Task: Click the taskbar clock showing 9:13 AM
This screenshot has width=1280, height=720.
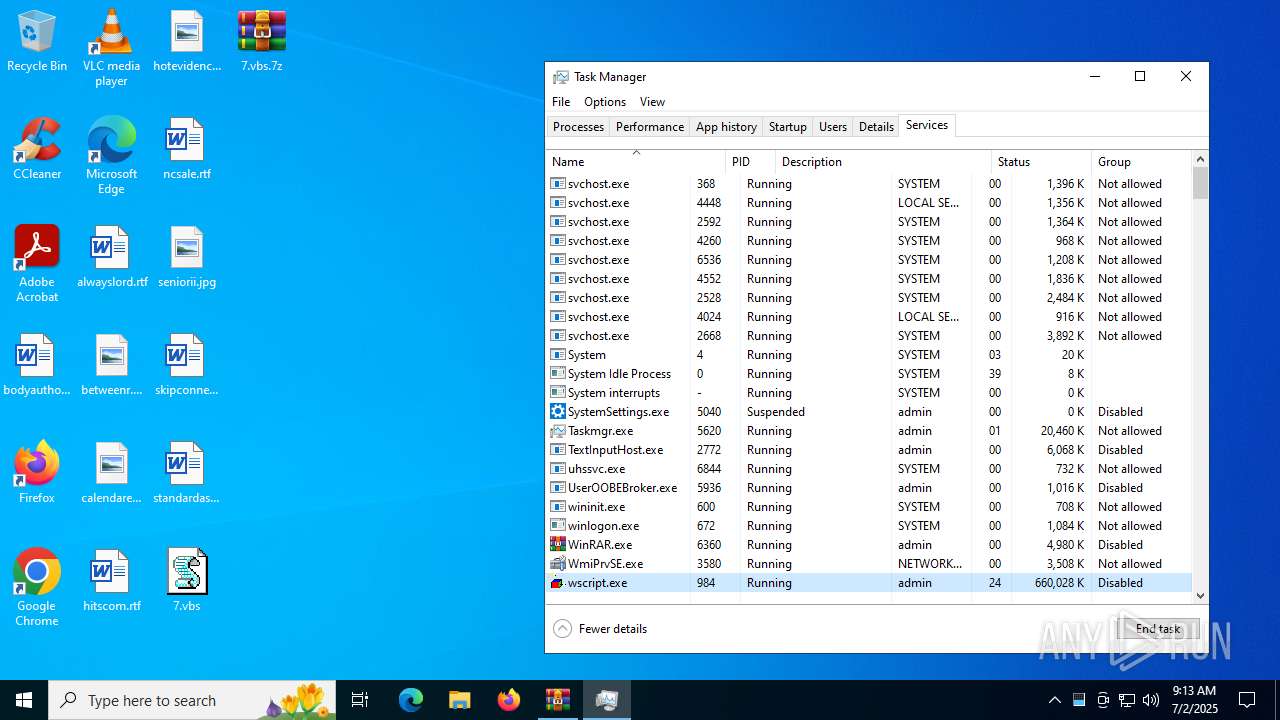Action: pyautogui.click(x=1194, y=700)
